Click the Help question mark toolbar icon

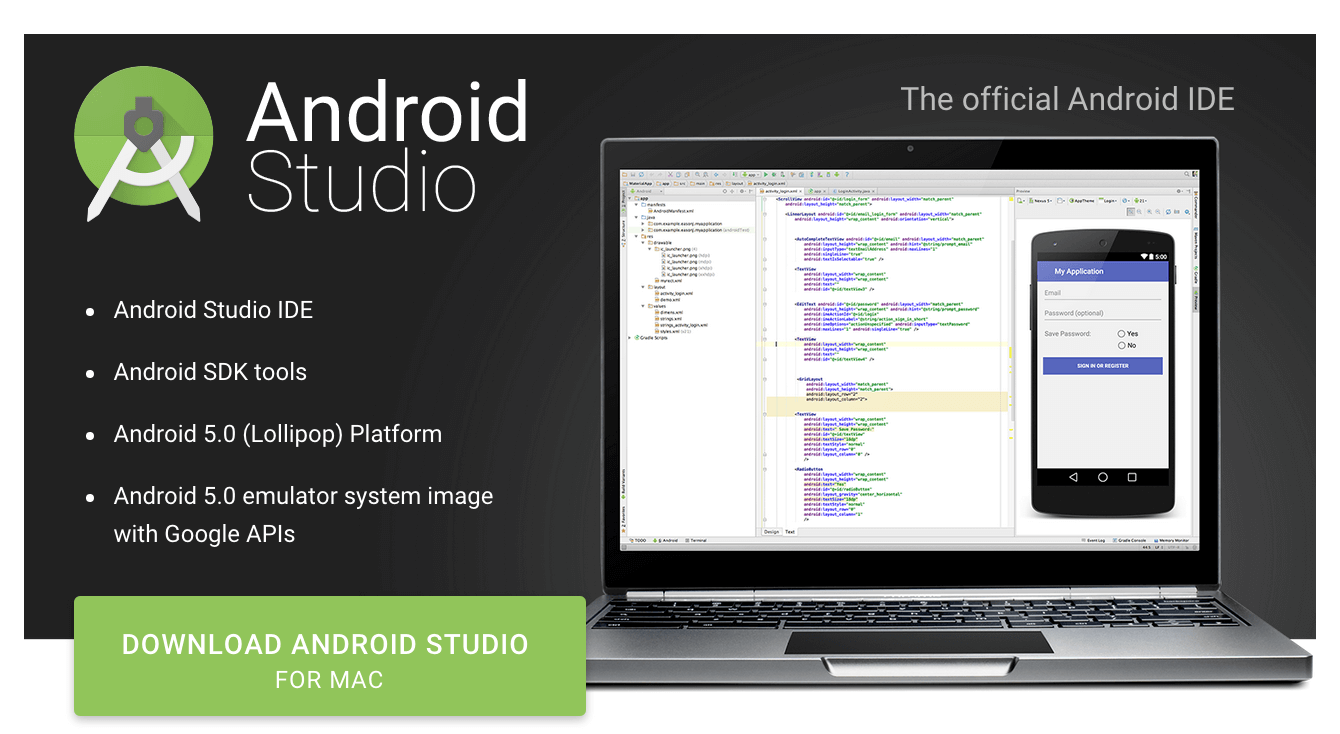(x=847, y=175)
